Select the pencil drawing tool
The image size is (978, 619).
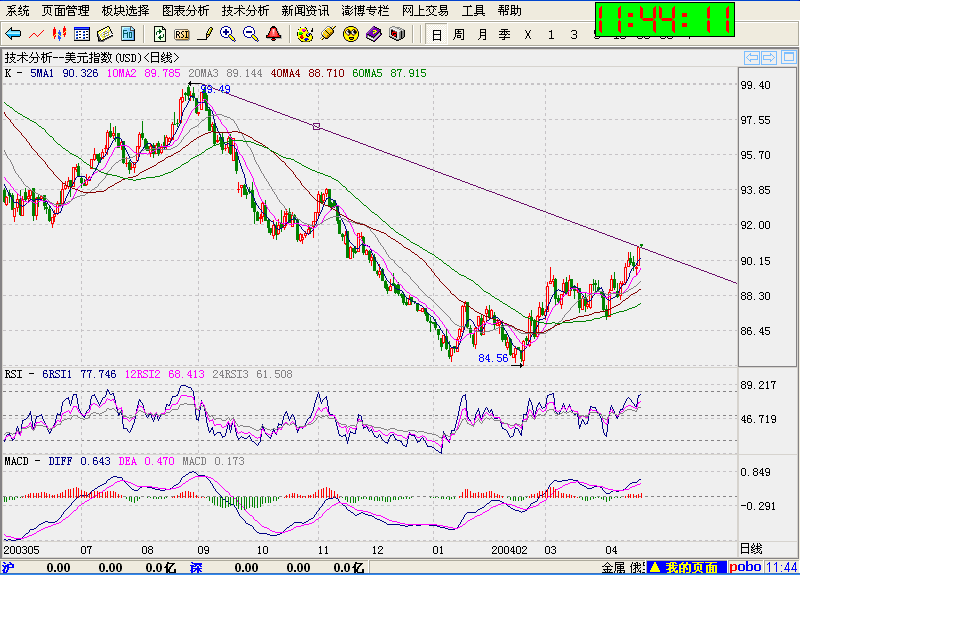pyautogui.click(x=205, y=34)
